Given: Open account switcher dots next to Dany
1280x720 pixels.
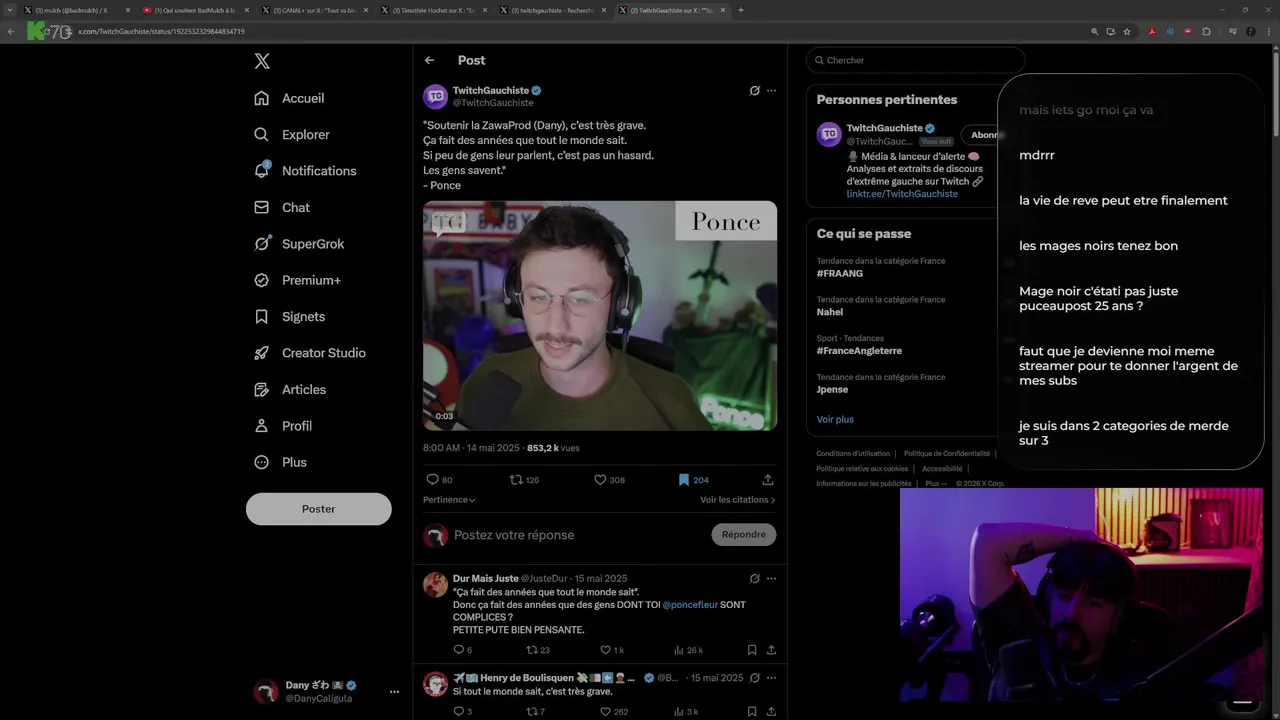Looking at the screenshot, I should (x=394, y=691).
